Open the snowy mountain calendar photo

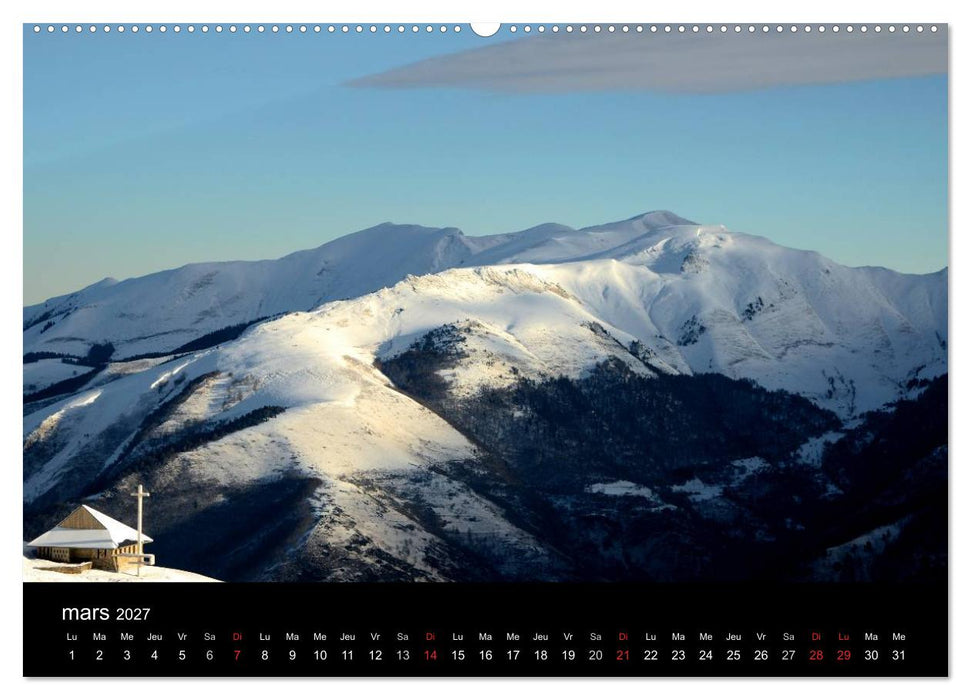point(486,303)
